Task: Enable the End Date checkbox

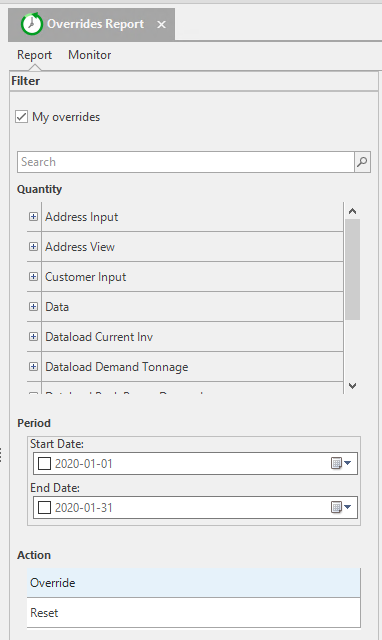Action: pyautogui.click(x=44, y=507)
